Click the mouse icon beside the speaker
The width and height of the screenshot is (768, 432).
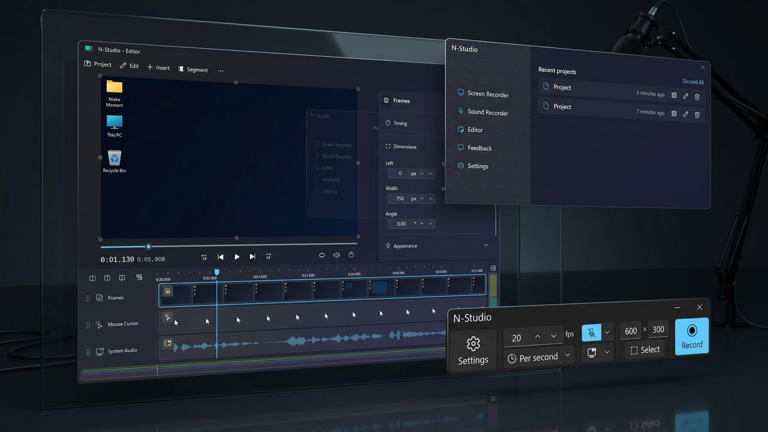351,255
